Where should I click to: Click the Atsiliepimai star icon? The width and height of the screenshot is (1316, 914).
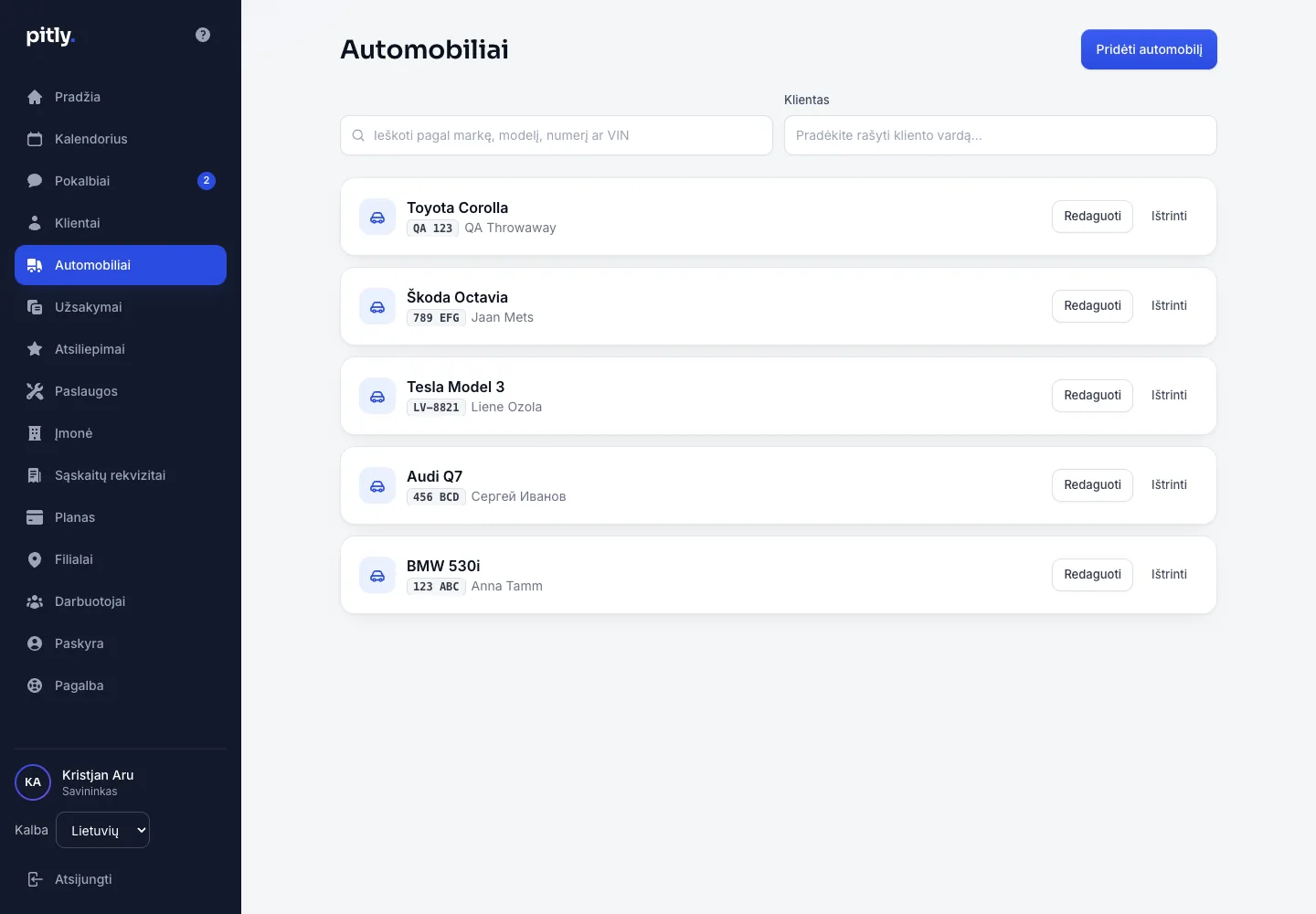[x=35, y=349]
